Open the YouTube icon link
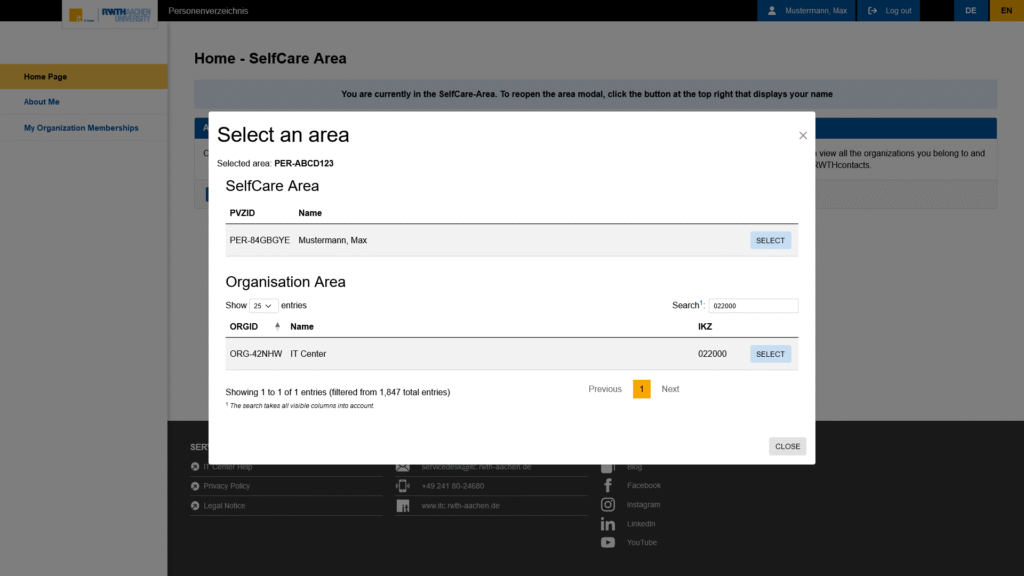 coord(608,543)
